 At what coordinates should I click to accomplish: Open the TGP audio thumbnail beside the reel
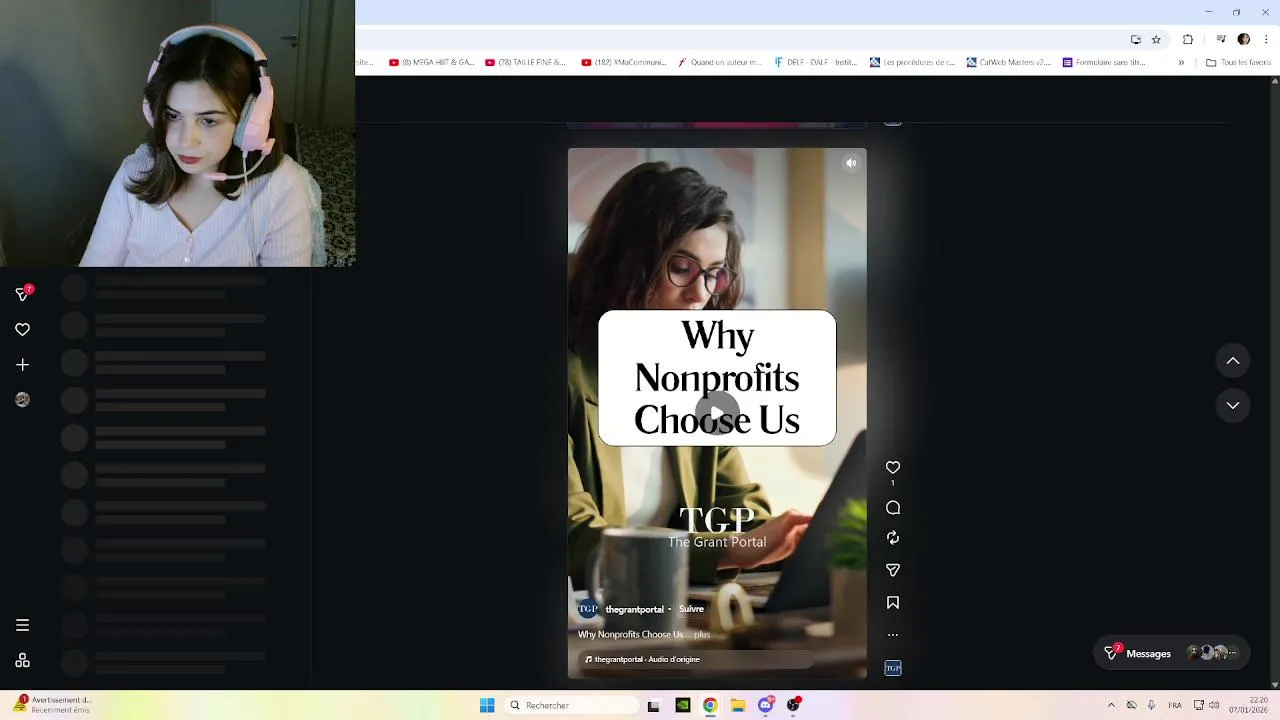point(893,668)
